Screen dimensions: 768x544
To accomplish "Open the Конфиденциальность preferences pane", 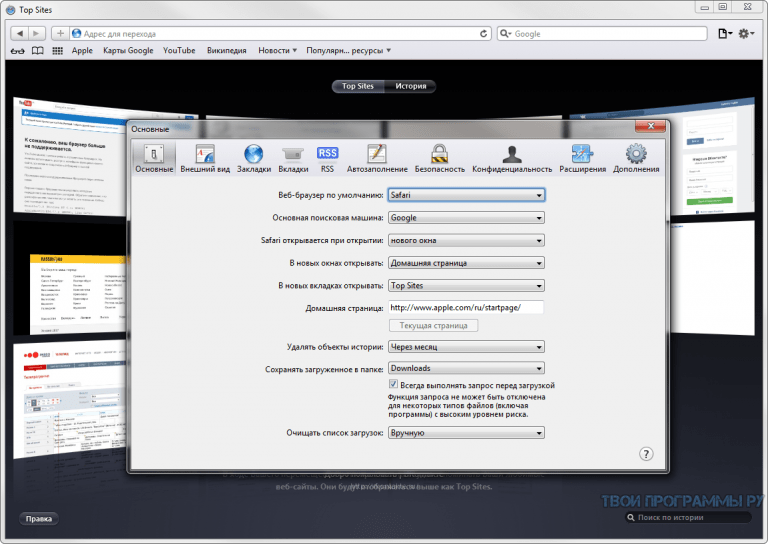I will click(x=512, y=158).
